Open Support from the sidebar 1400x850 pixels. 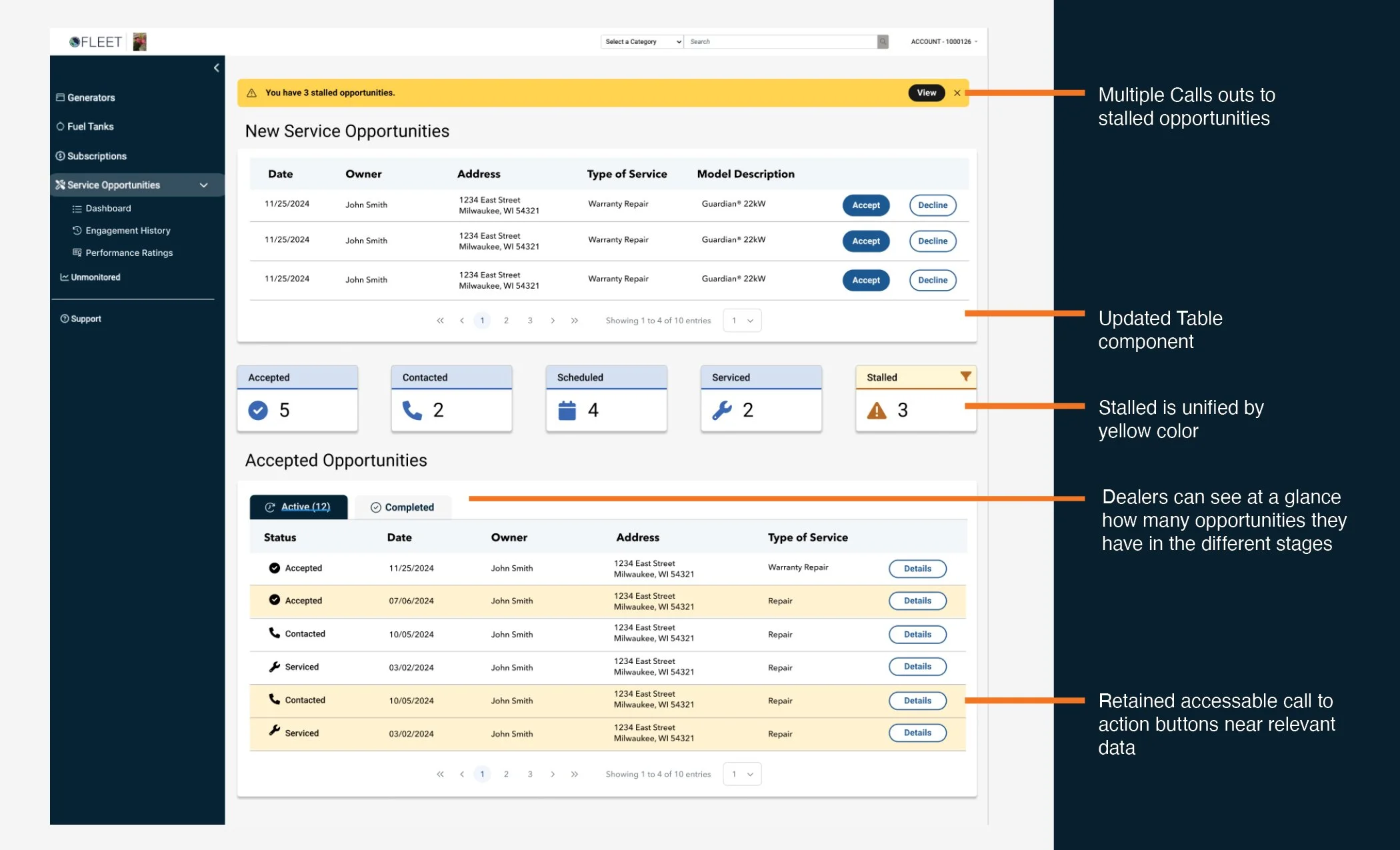tap(85, 319)
